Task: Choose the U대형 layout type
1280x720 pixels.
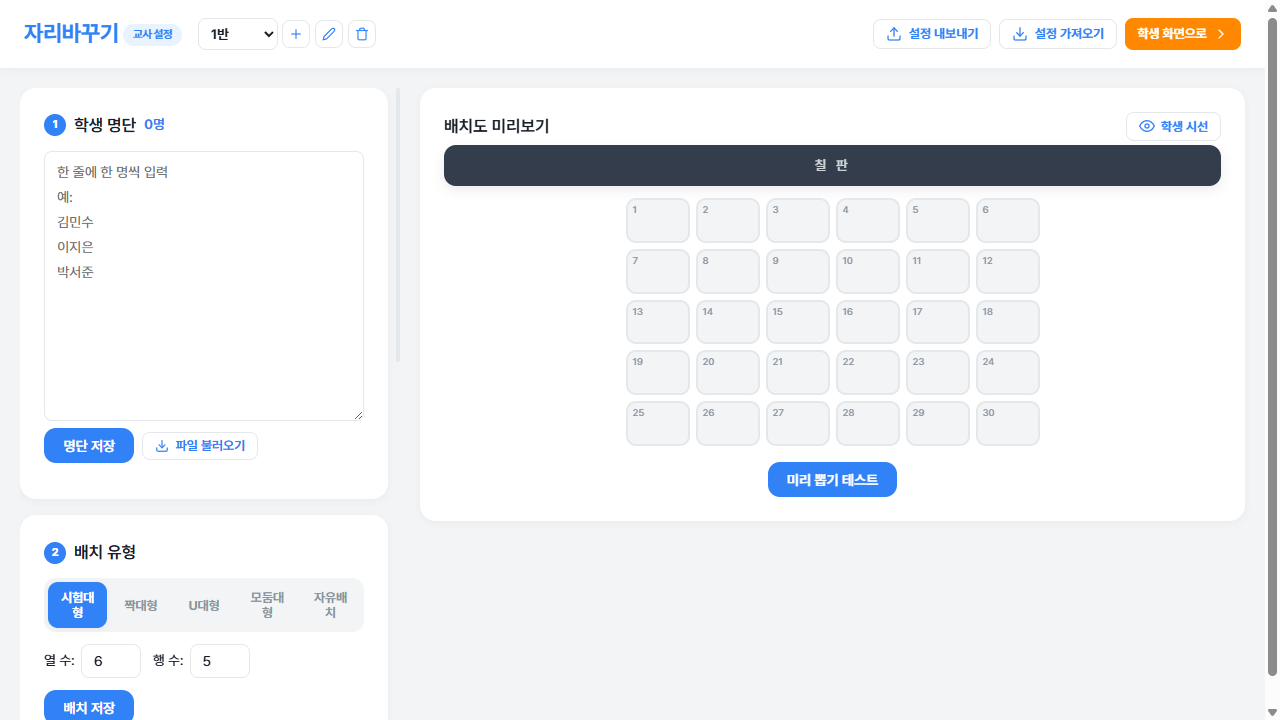Action: [x=204, y=605]
